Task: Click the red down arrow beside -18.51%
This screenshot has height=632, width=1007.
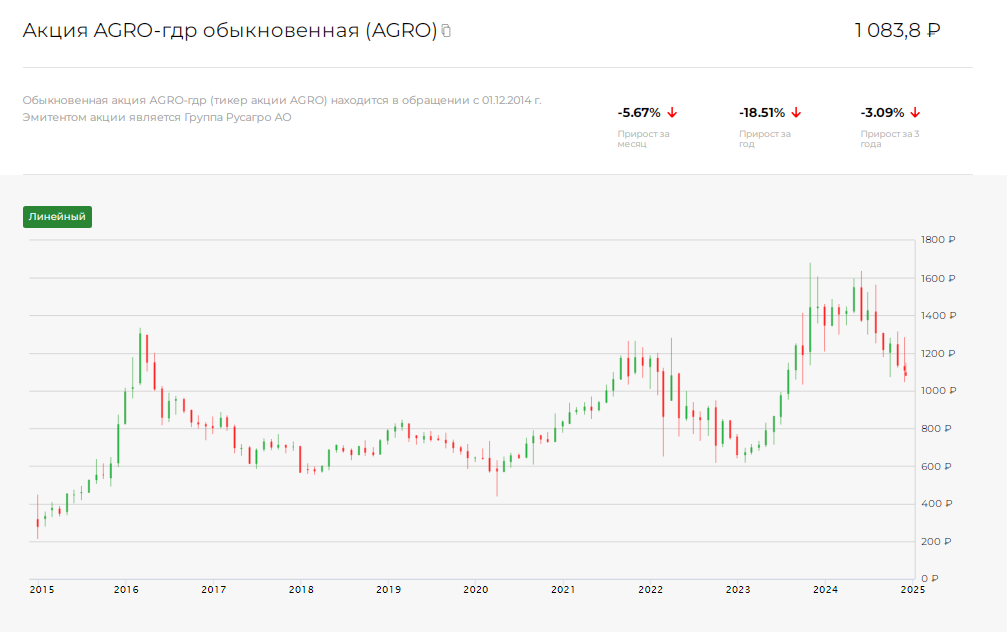Action: pos(797,113)
